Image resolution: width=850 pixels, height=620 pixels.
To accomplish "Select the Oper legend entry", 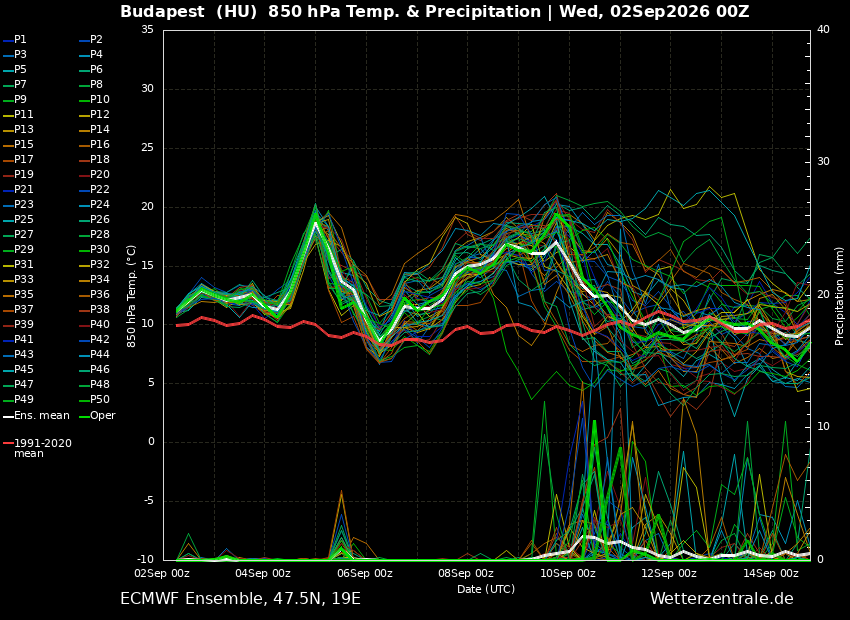I will coord(97,416).
